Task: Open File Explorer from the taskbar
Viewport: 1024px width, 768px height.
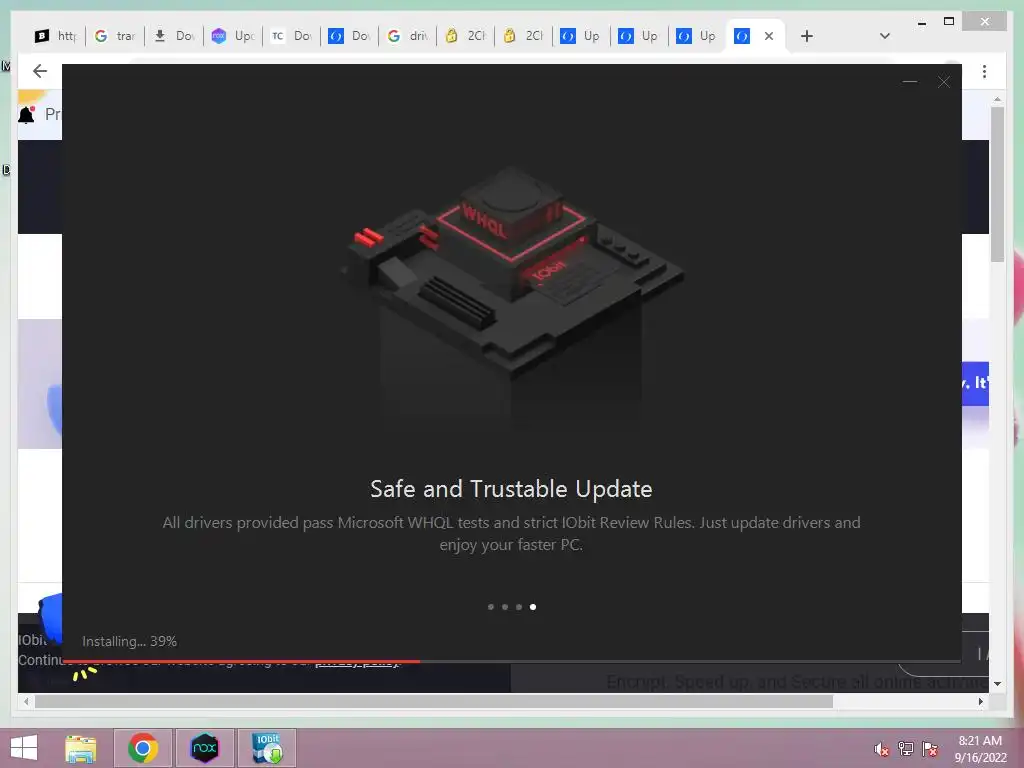Action: click(x=80, y=748)
